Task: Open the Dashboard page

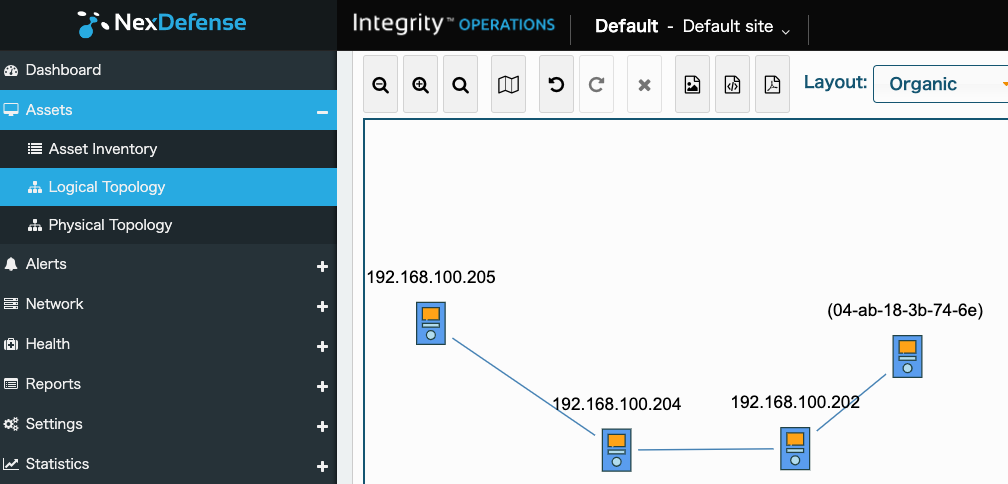Action: (63, 70)
